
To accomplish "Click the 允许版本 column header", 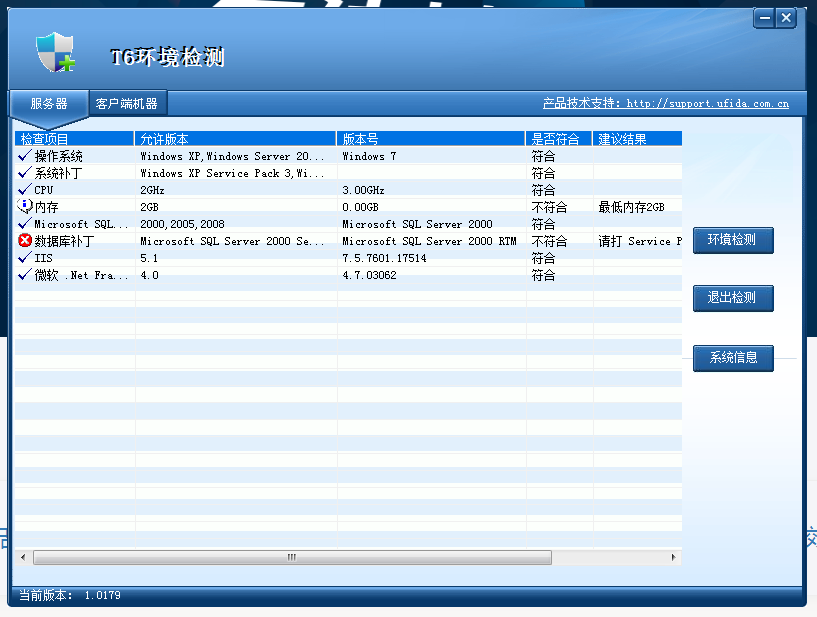I will (235, 139).
